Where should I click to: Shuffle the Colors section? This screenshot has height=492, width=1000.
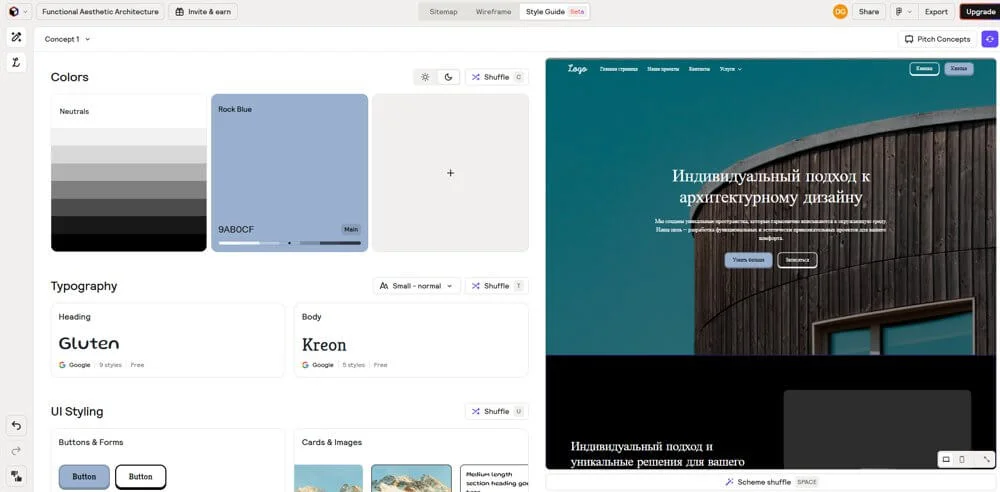pos(496,77)
